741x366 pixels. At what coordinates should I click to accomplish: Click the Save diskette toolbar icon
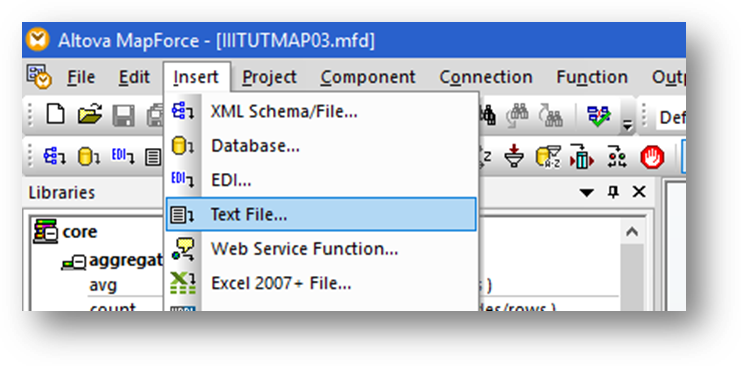[x=123, y=116]
